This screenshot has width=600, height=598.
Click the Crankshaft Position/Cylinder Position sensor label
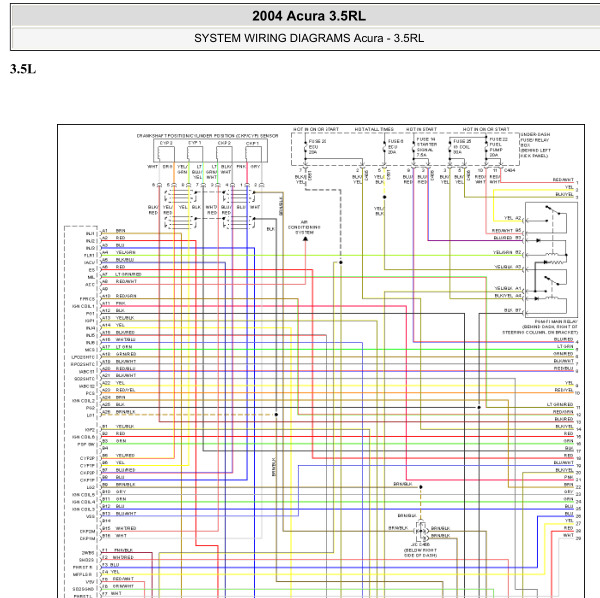click(x=207, y=136)
